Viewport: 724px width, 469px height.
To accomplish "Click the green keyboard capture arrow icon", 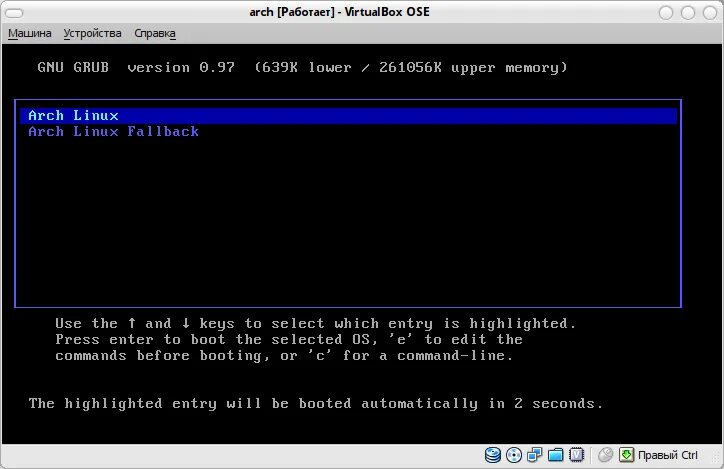I will pyautogui.click(x=626, y=455).
